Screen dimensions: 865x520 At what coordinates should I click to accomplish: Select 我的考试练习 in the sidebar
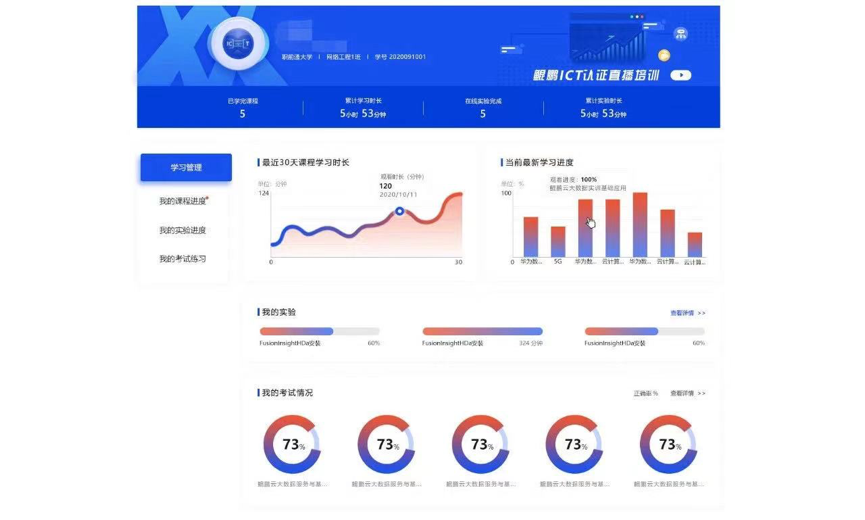(x=183, y=259)
